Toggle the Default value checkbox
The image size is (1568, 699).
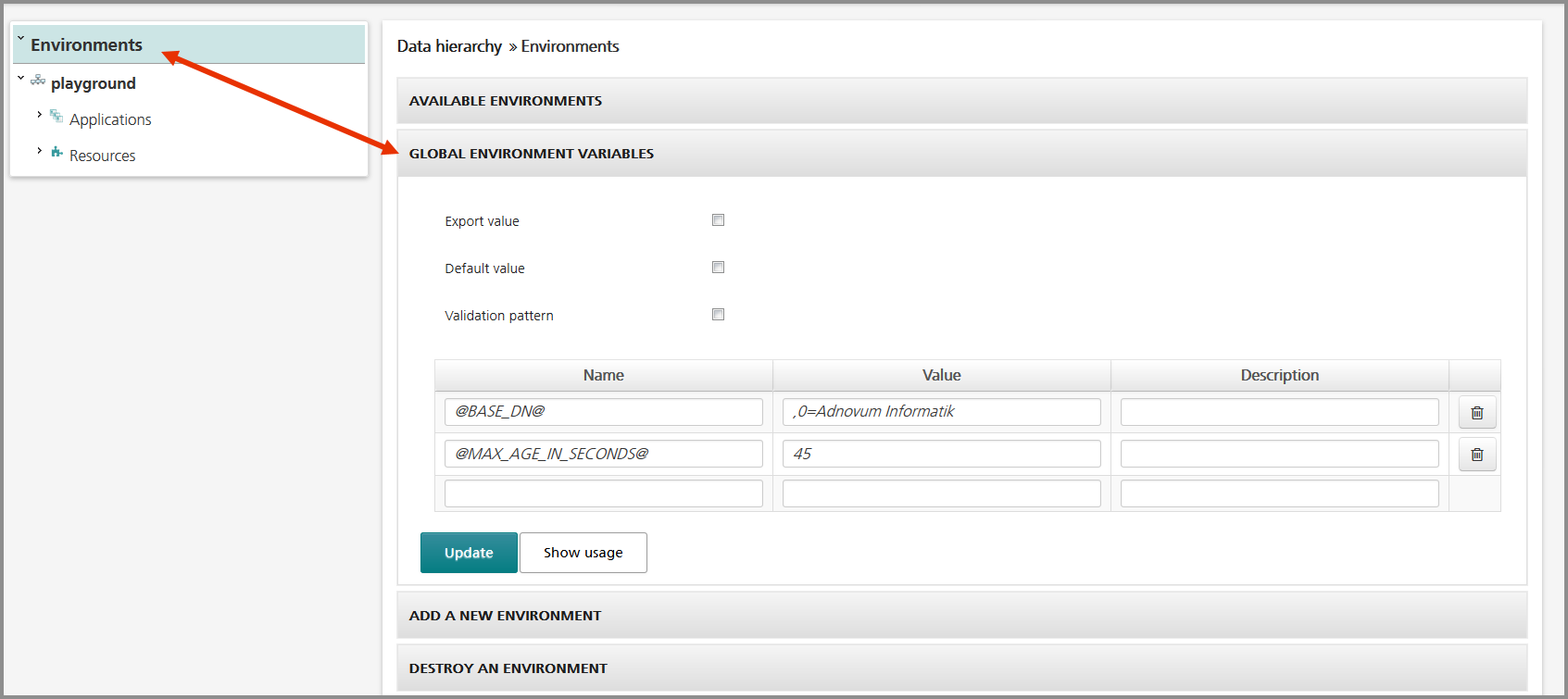[x=718, y=268]
